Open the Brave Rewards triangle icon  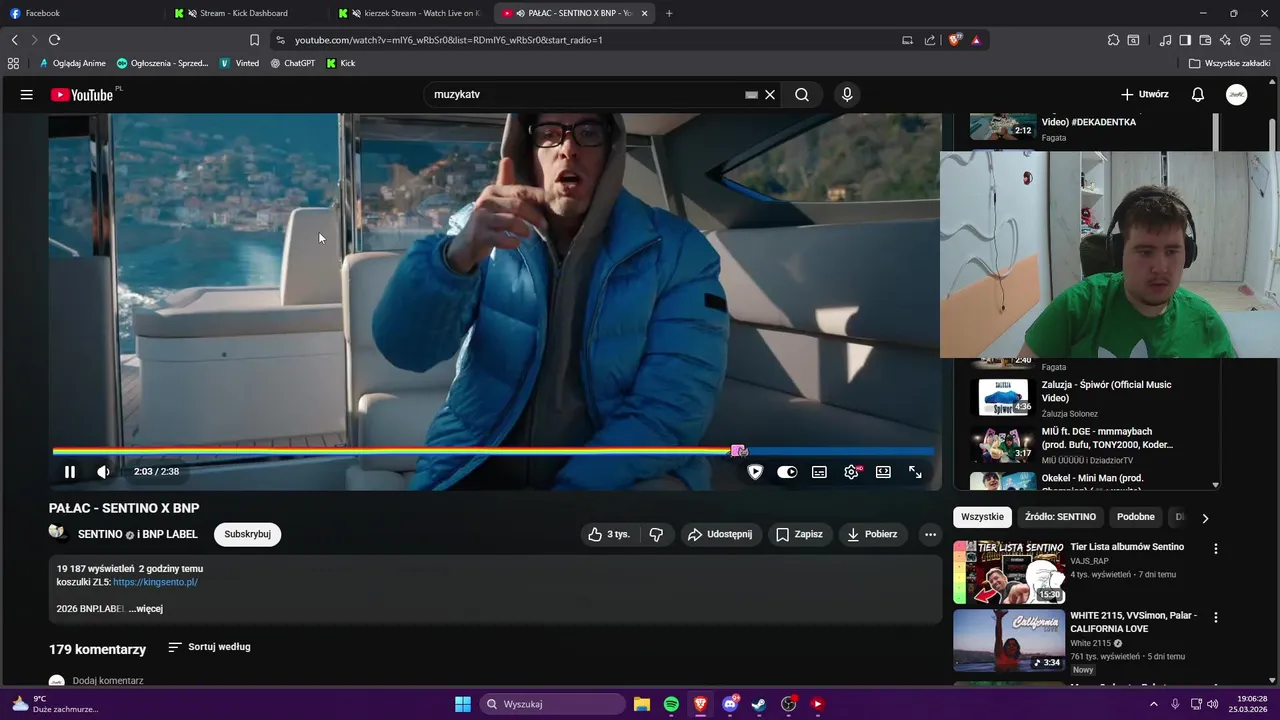coord(976,40)
